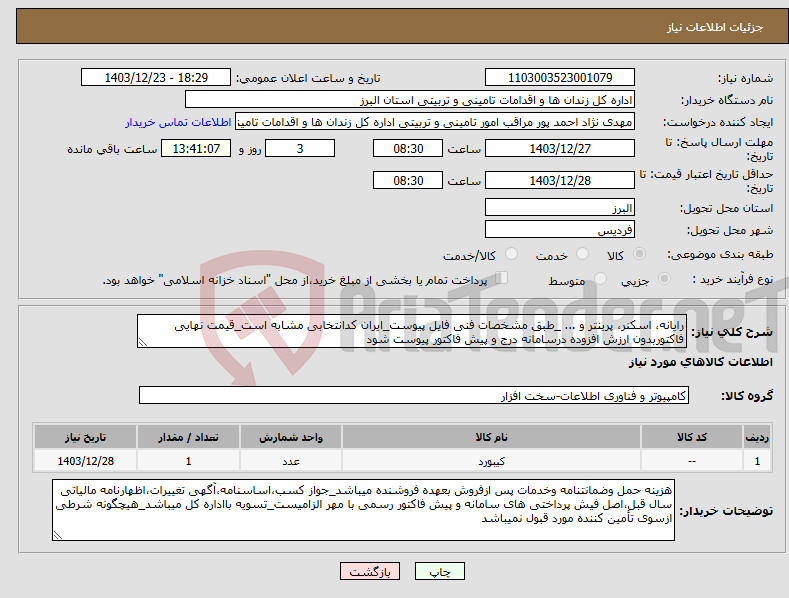Click the request creator name field
Viewport: 789px width, 598px height.
(435, 122)
